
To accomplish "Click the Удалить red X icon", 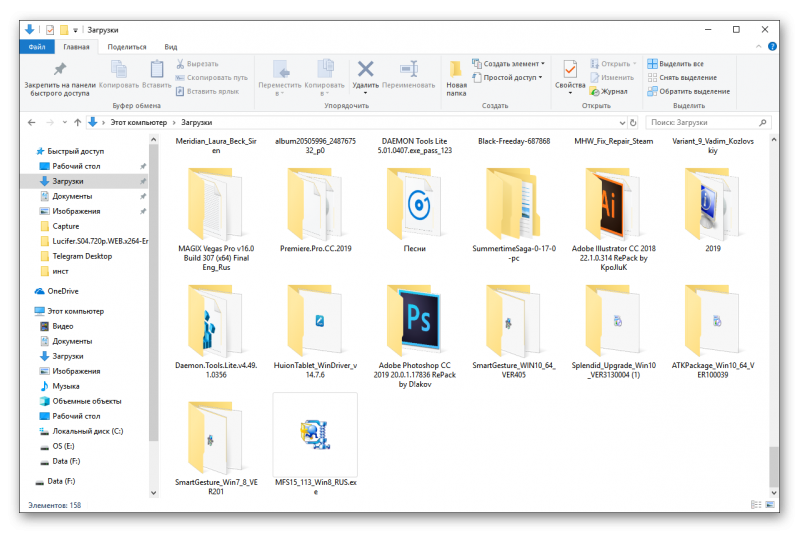I will coord(365,69).
